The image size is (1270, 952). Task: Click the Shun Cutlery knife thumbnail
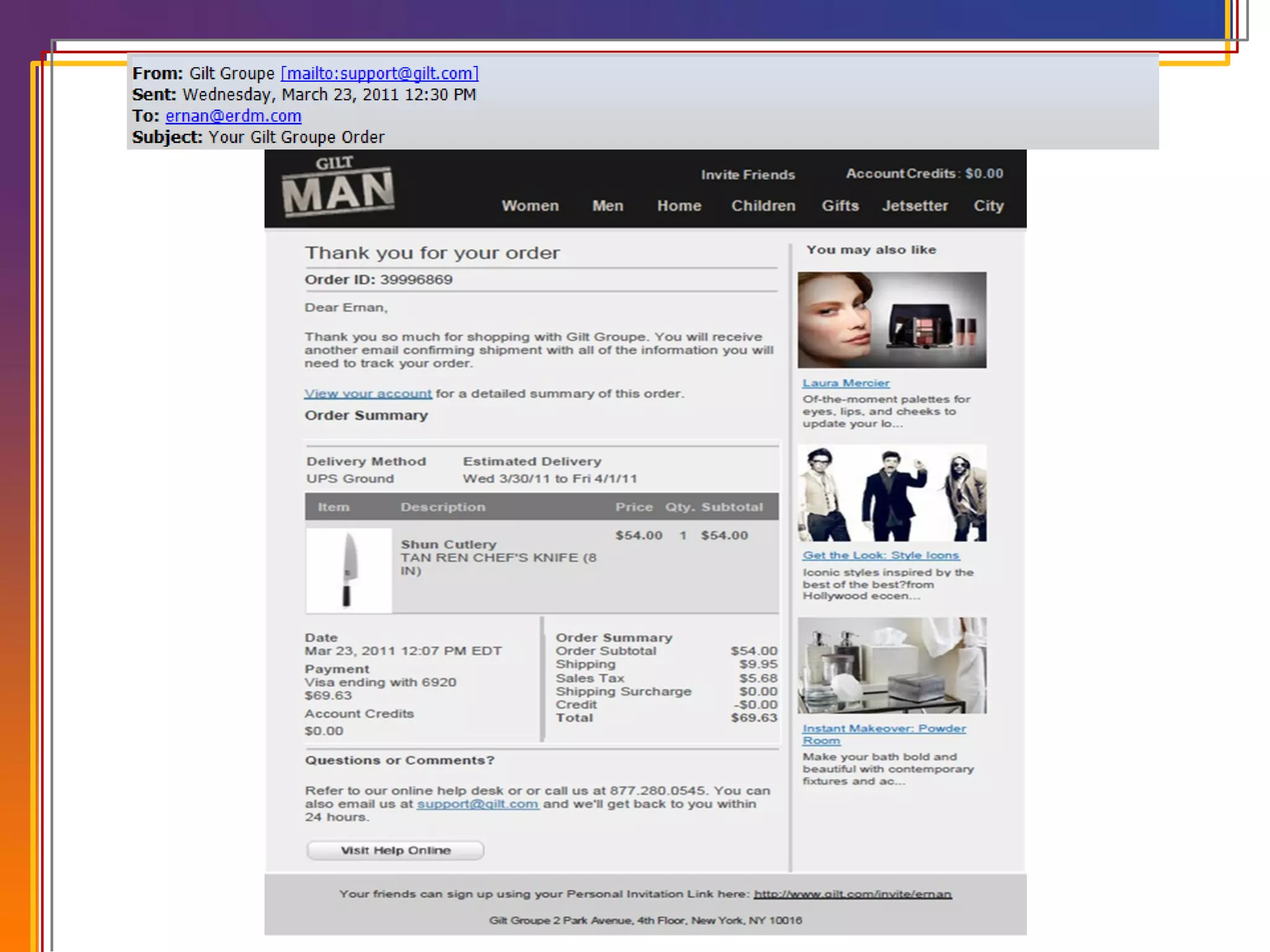pyautogui.click(x=349, y=570)
